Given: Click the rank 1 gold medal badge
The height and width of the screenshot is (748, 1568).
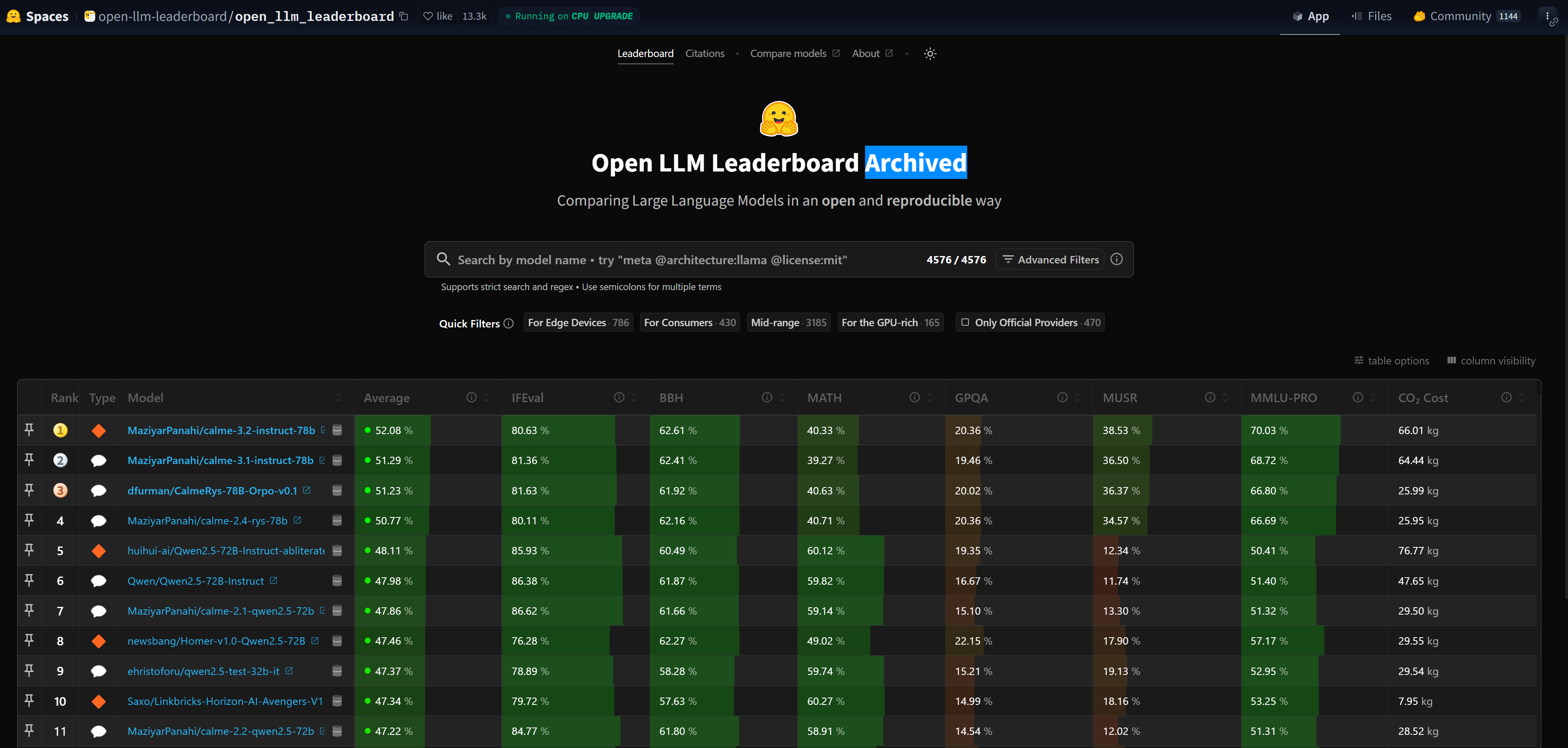Looking at the screenshot, I should pos(60,430).
